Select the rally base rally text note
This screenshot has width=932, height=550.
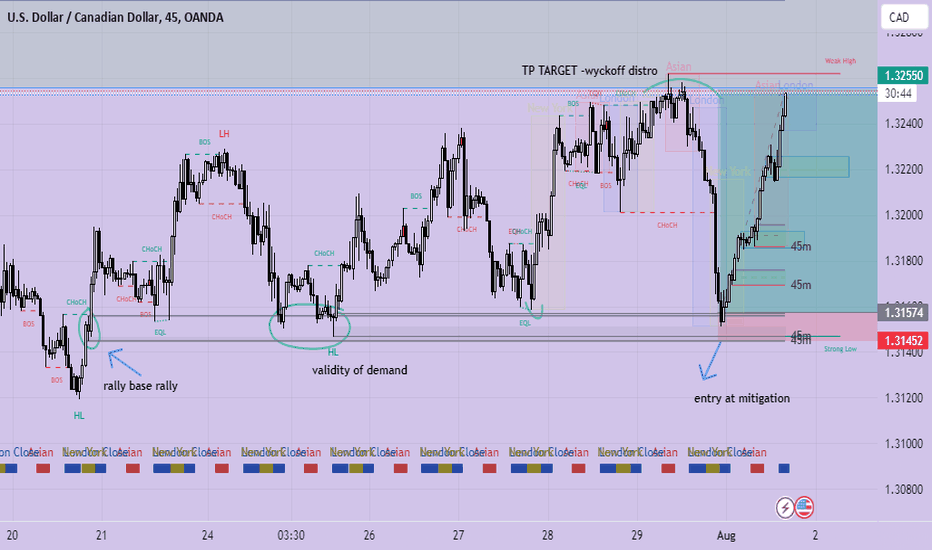(140, 385)
